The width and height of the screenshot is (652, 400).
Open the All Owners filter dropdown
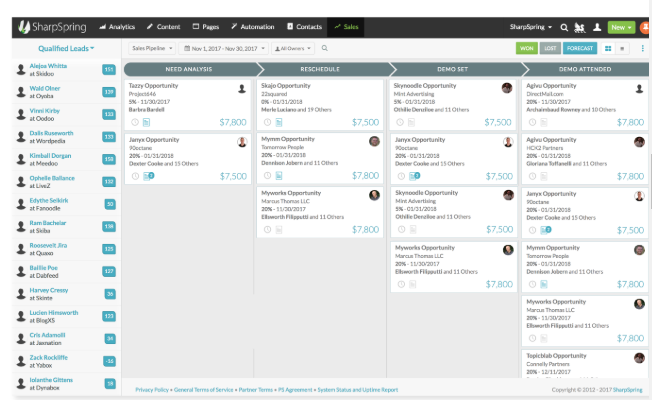coord(293,49)
